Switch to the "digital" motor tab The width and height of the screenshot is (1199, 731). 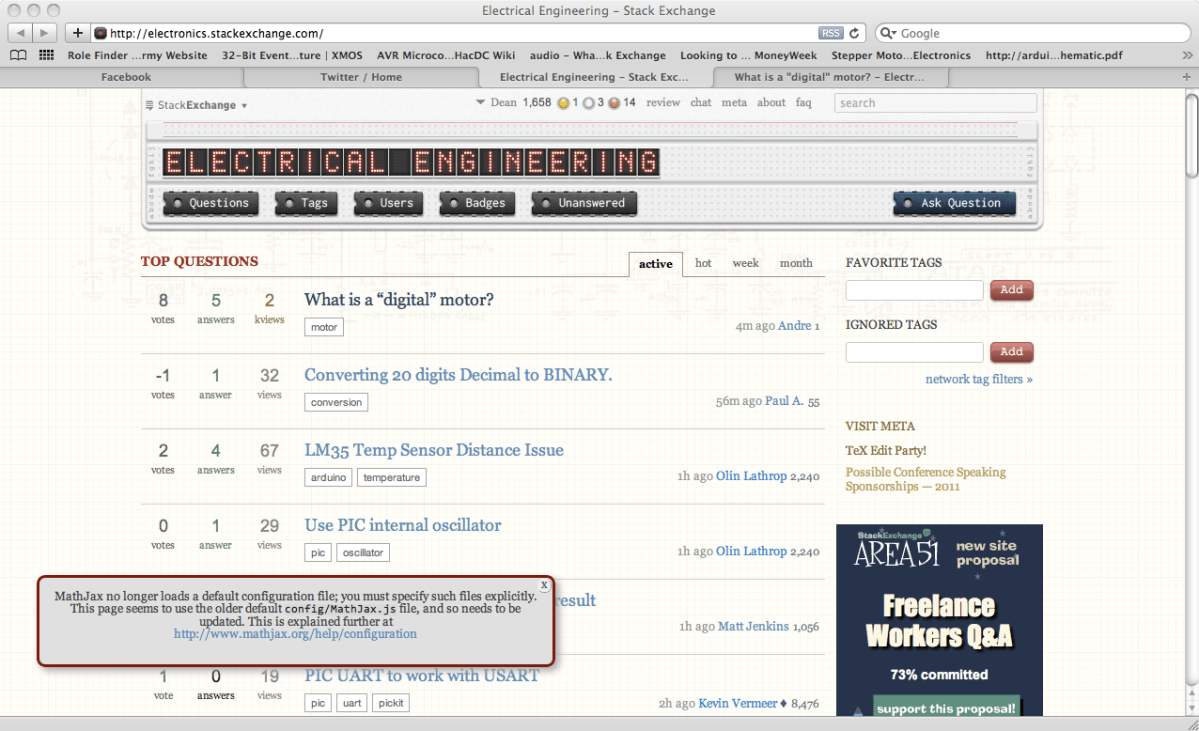829,77
